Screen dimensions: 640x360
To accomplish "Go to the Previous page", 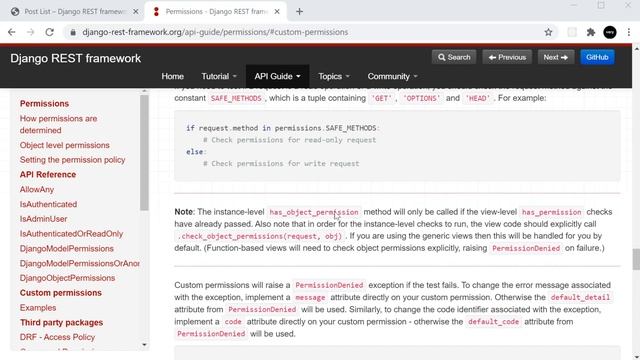I will click(507, 57).
